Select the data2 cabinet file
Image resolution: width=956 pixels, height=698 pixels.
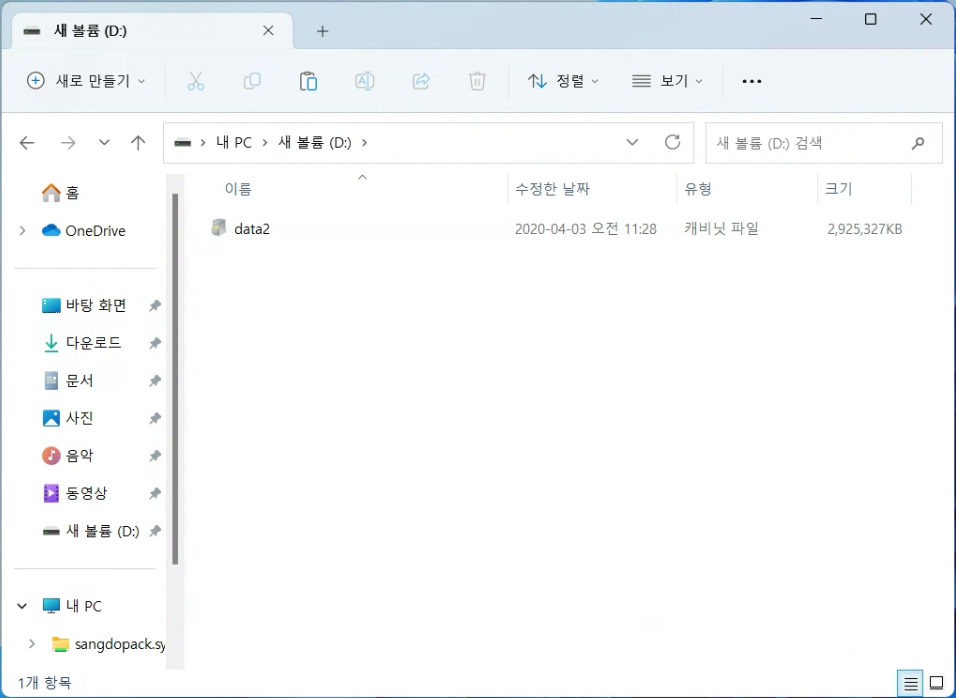point(252,229)
